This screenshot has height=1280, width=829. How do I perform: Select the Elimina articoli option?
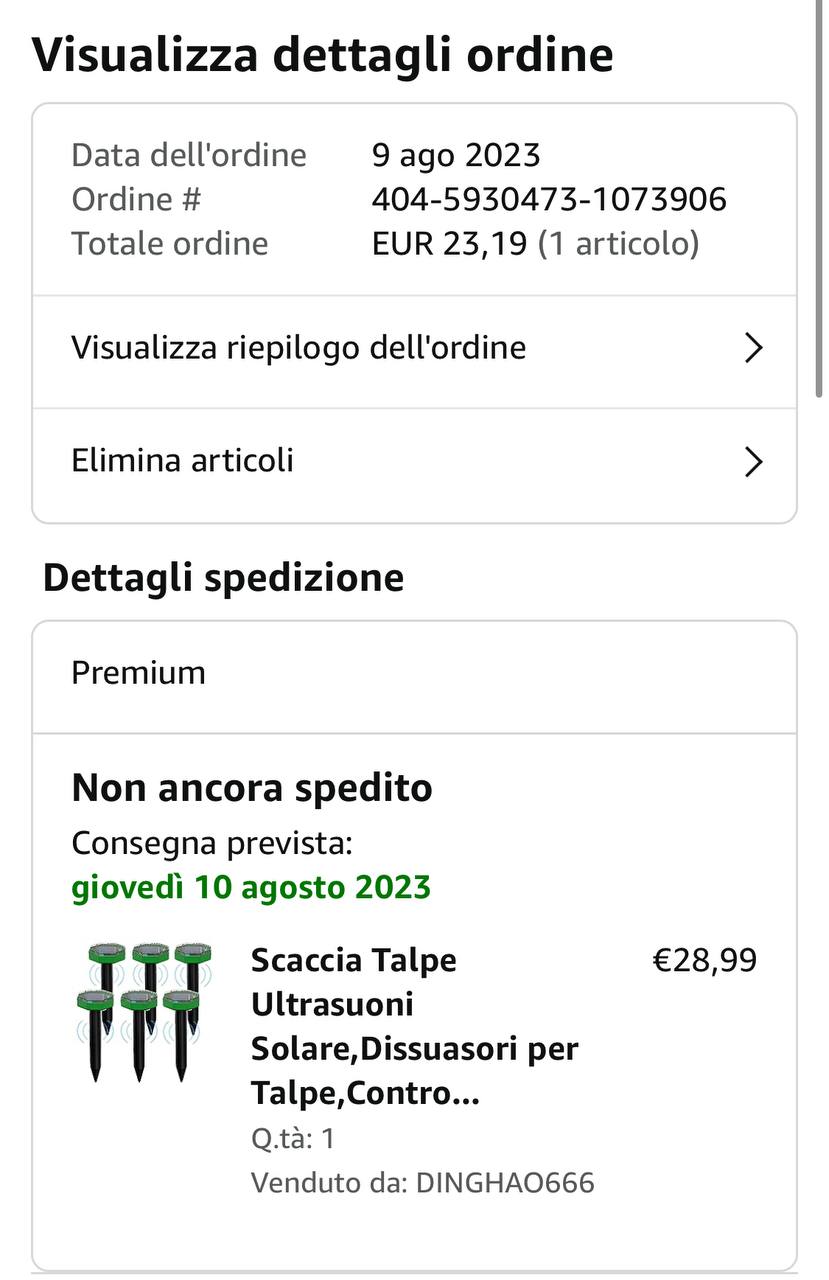pyautogui.click(x=182, y=460)
